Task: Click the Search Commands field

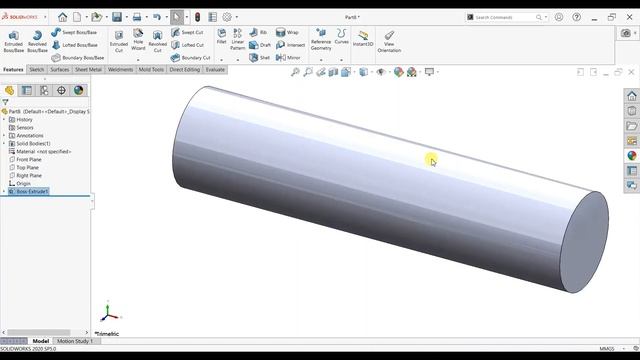Action: tap(504, 17)
